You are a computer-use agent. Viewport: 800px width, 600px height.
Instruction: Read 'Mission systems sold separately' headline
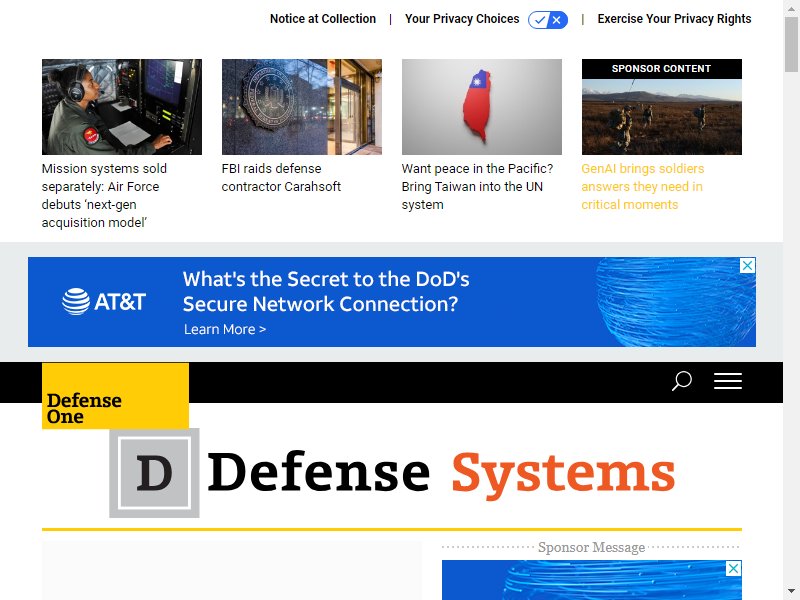(104, 195)
